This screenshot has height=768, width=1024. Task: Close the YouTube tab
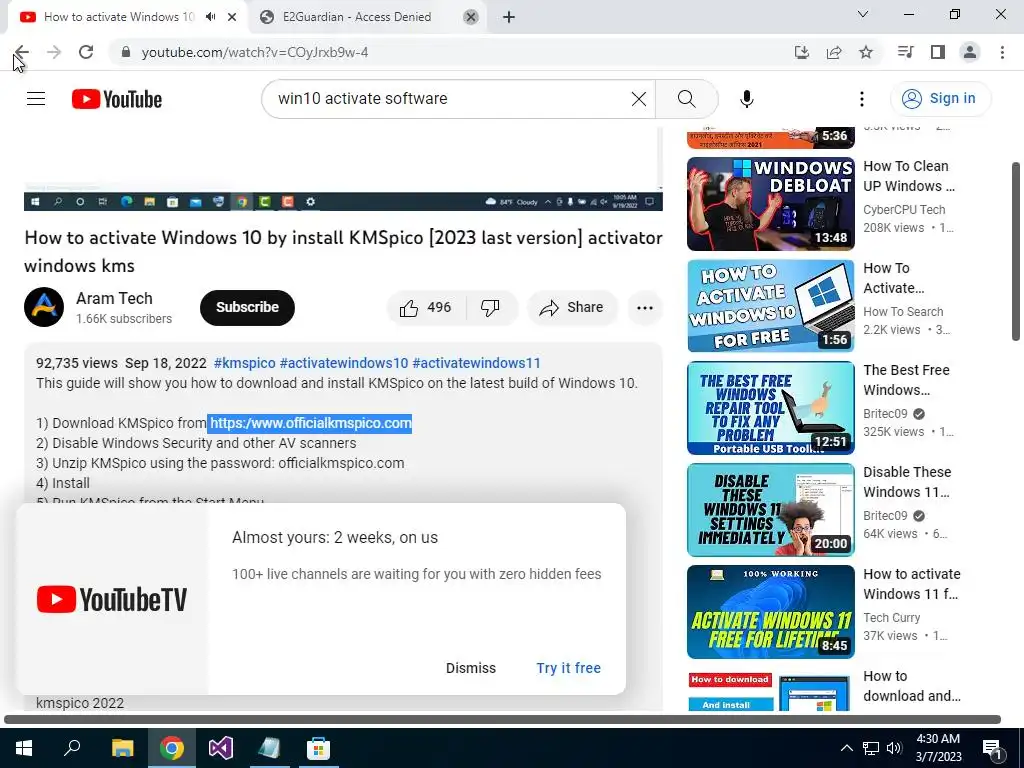232,17
